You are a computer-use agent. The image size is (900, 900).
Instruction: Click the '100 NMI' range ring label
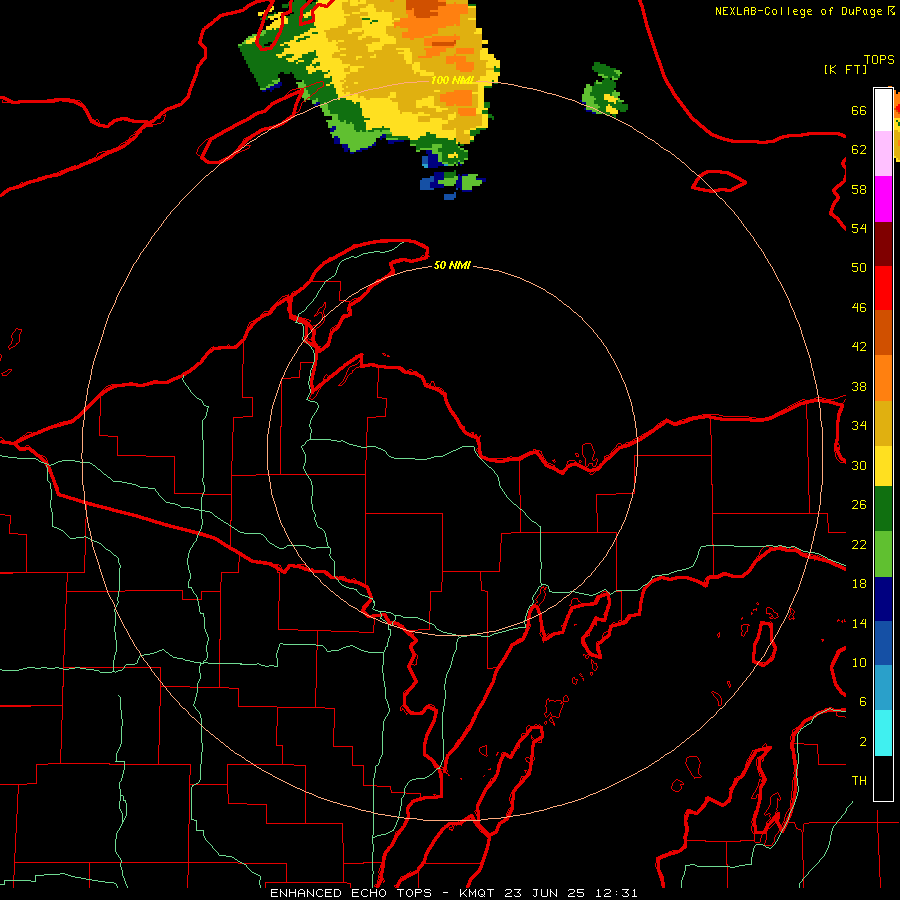click(x=451, y=80)
